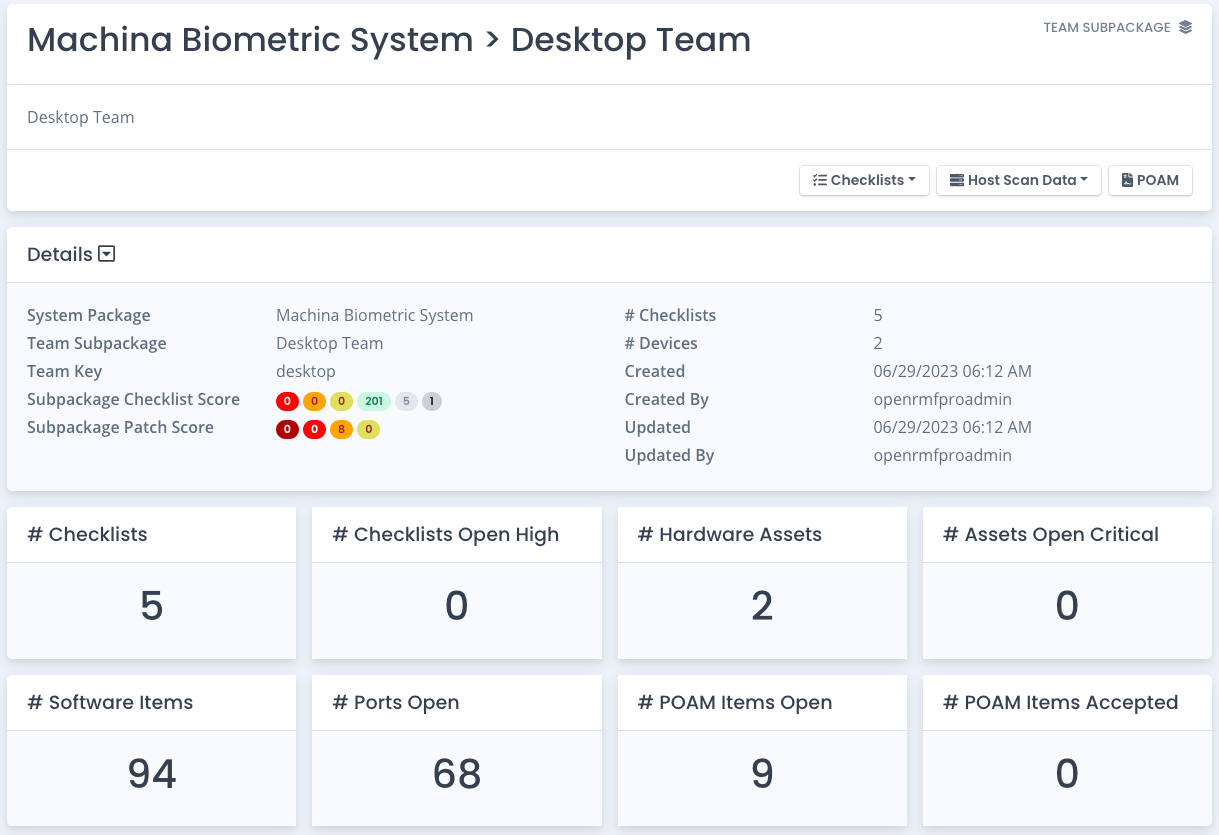
Task: Click the bright red 0 patch score badge
Action: point(314,430)
